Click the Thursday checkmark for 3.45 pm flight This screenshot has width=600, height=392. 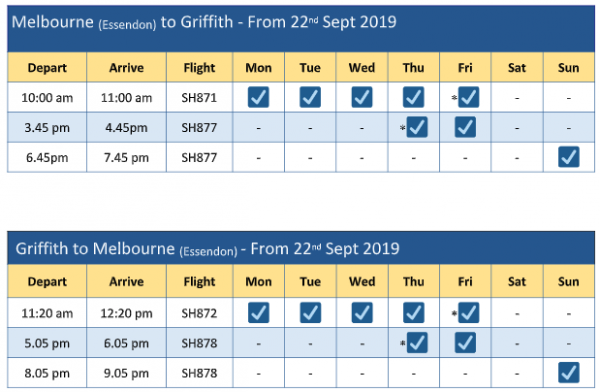417,127
